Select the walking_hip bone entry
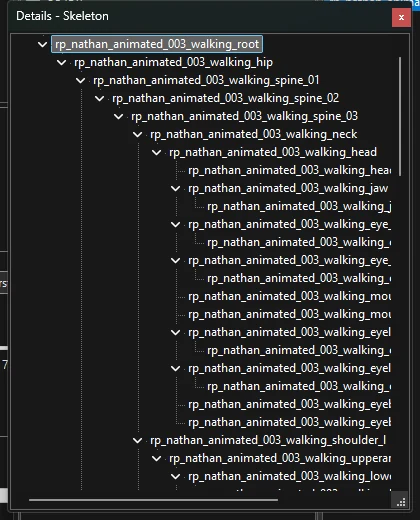Image resolution: width=420 pixels, height=520 pixels. click(173, 62)
